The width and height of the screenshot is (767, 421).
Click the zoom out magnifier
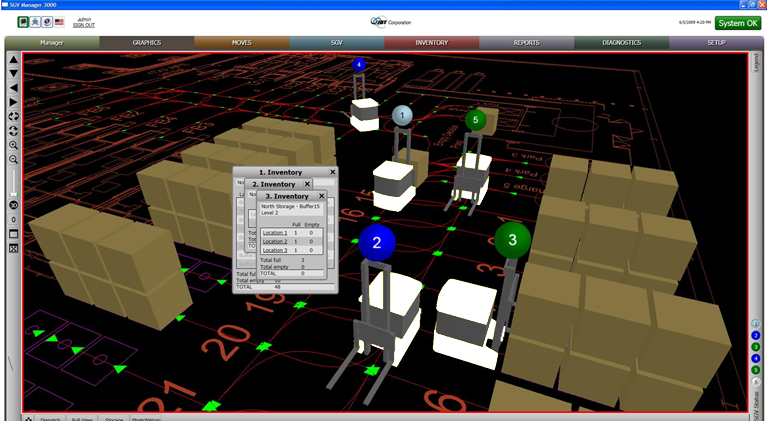[x=14, y=159]
